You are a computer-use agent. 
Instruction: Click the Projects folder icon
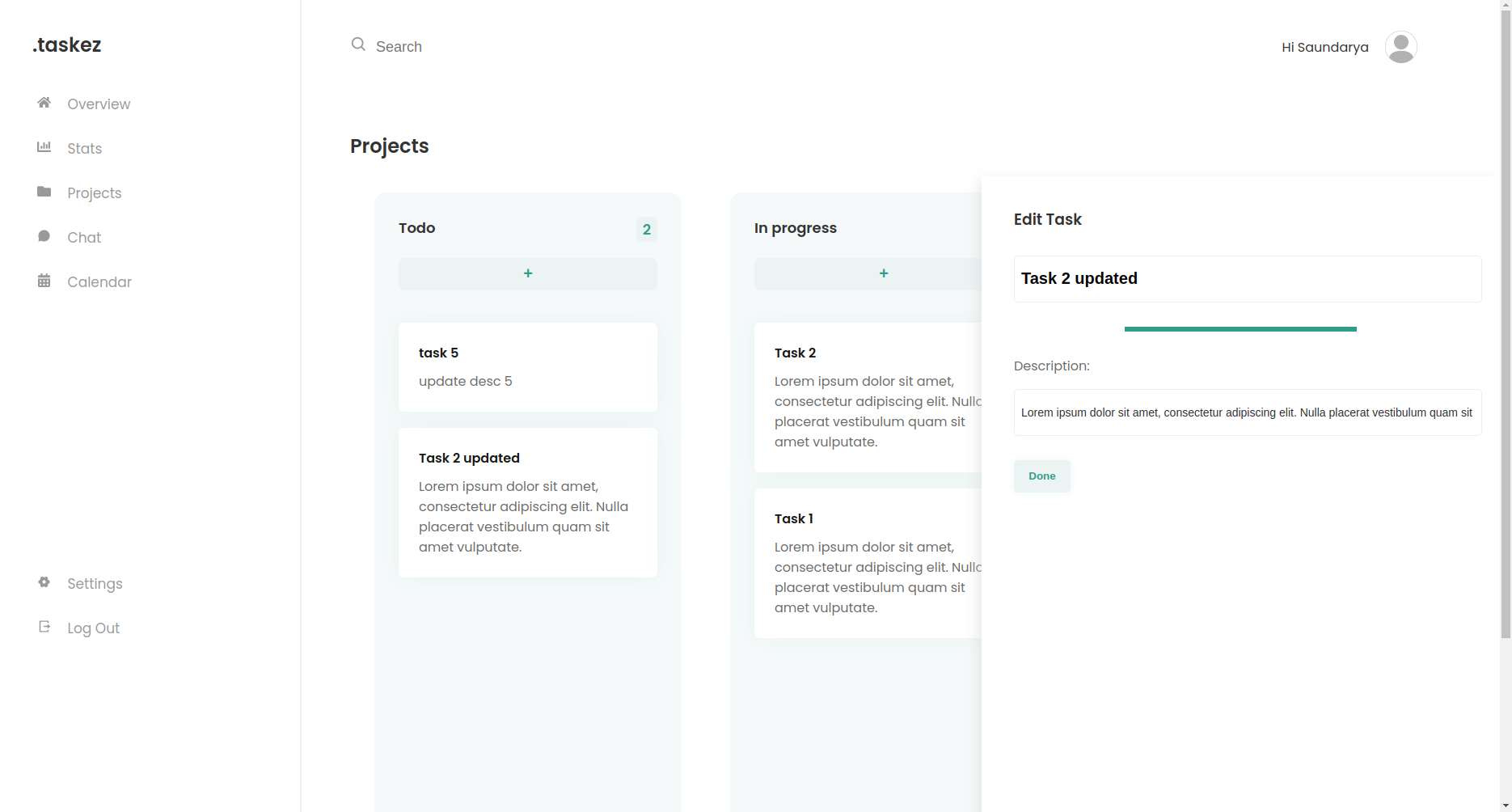pyautogui.click(x=44, y=191)
